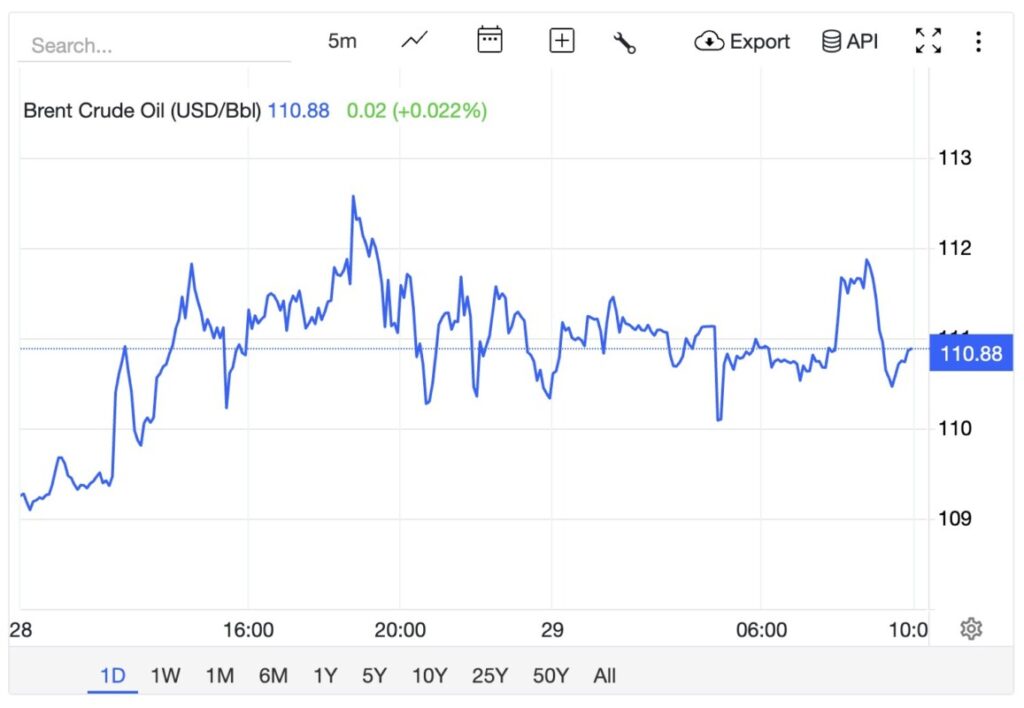Click the Export cloud download button
The image size is (1024, 708).
742,41
